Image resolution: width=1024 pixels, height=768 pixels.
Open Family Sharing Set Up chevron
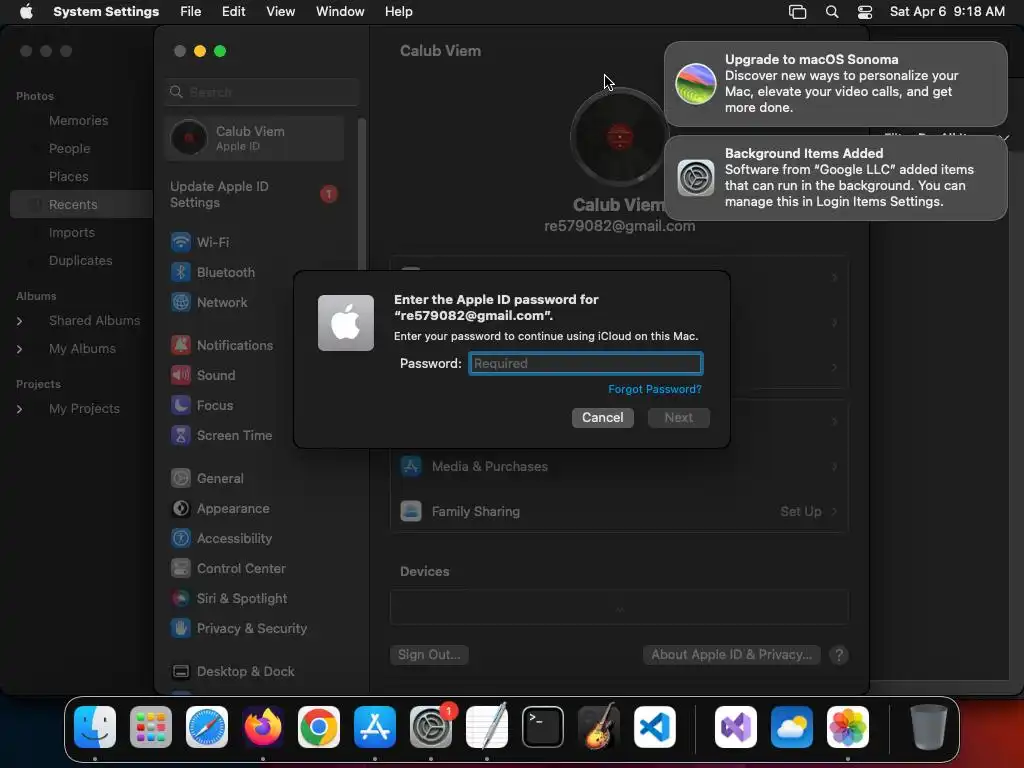point(835,511)
